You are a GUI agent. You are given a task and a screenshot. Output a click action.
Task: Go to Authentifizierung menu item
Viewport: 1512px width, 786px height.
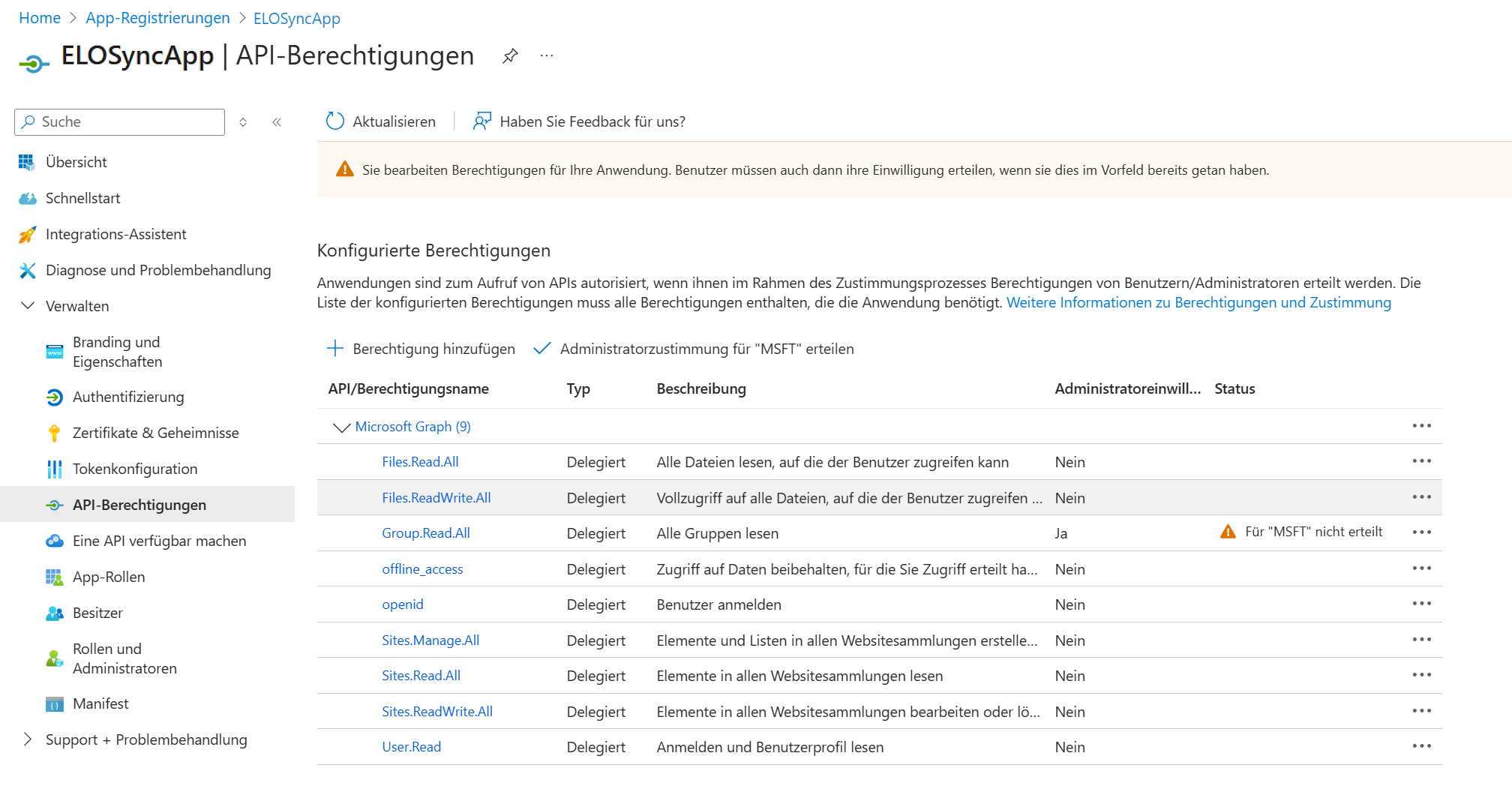(x=127, y=397)
